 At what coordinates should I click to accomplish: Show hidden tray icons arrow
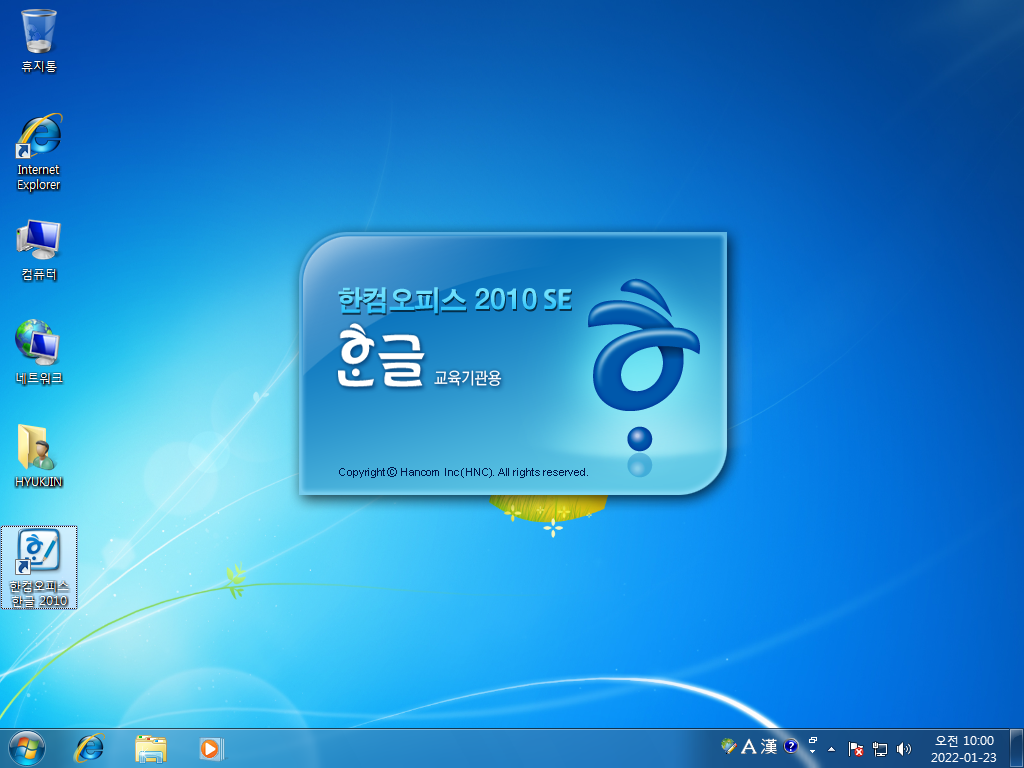831,749
